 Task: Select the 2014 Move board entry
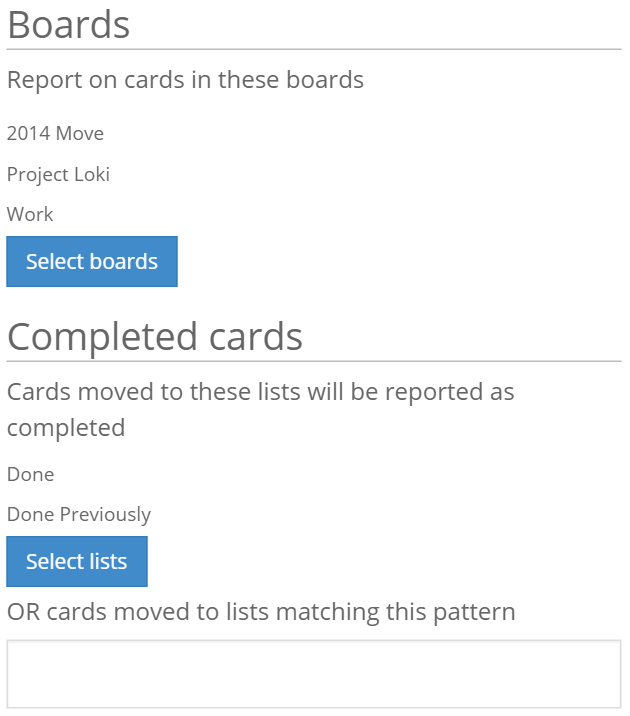(55, 133)
